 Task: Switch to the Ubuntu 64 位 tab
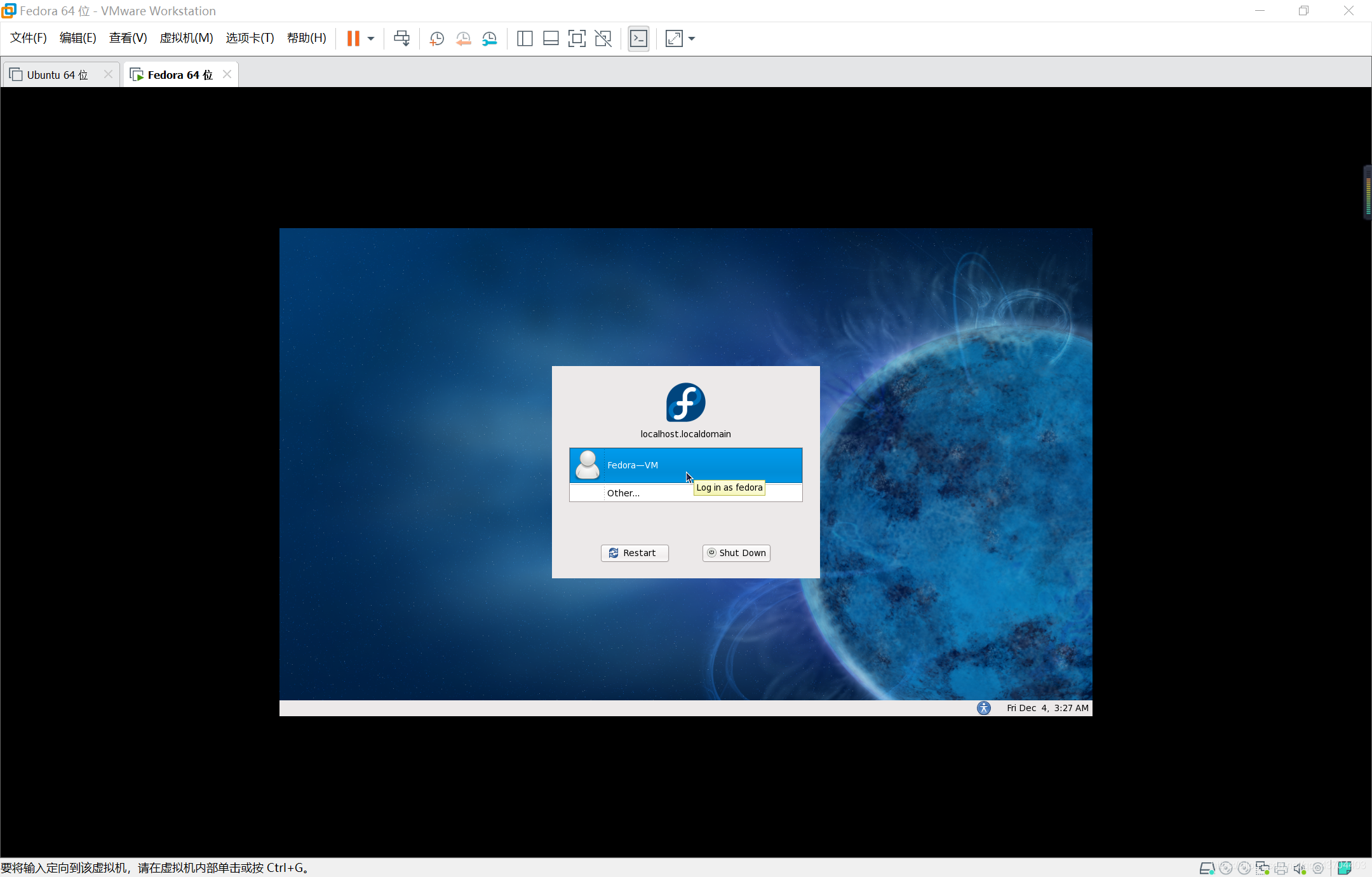tap(57, 75)
